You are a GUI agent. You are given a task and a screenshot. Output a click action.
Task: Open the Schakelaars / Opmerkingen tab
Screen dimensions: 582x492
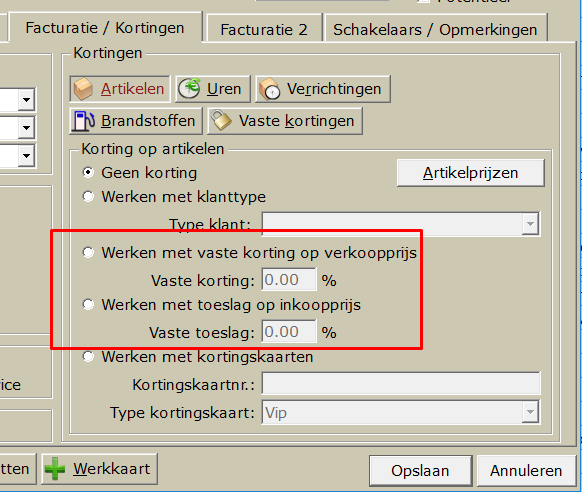click(x=435, y=30)
